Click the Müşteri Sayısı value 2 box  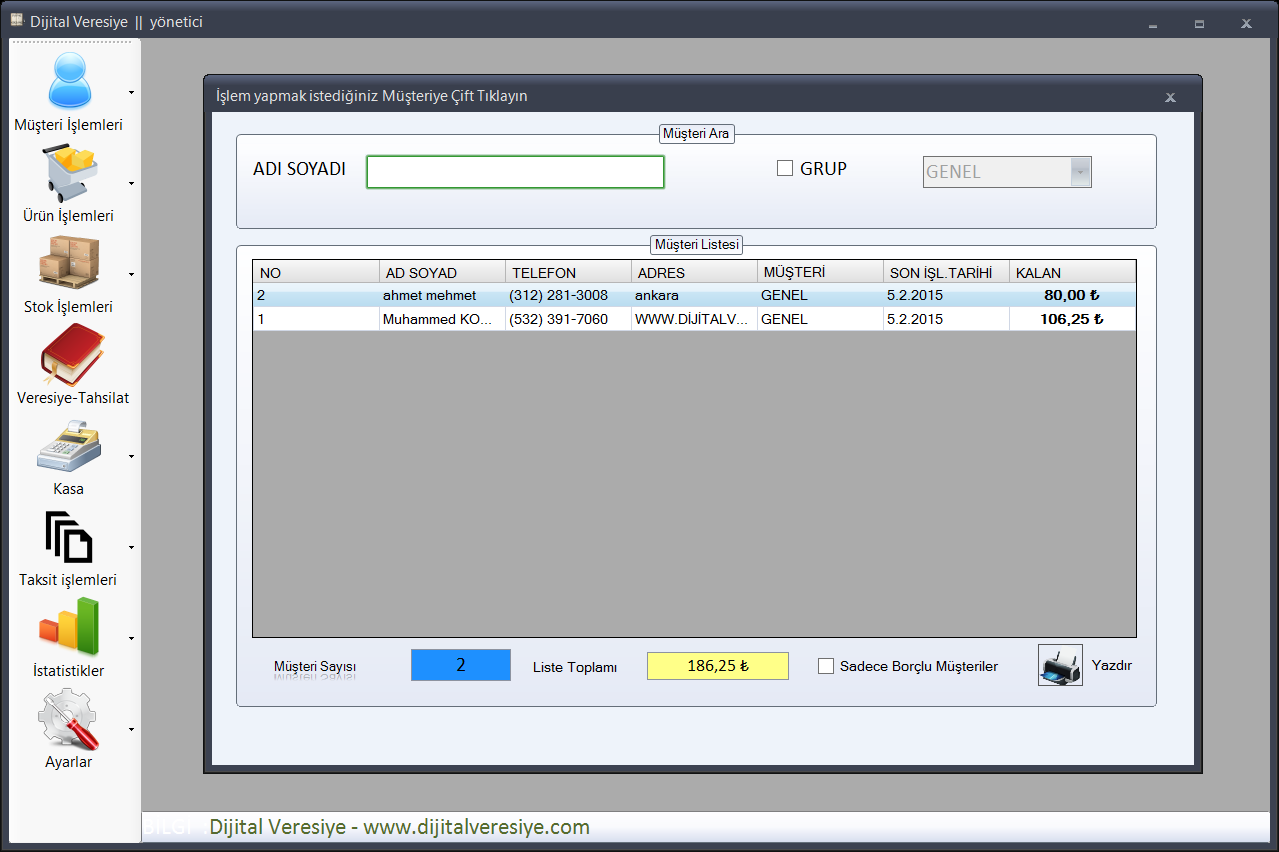pyautogui.click(x=461, y=665)
